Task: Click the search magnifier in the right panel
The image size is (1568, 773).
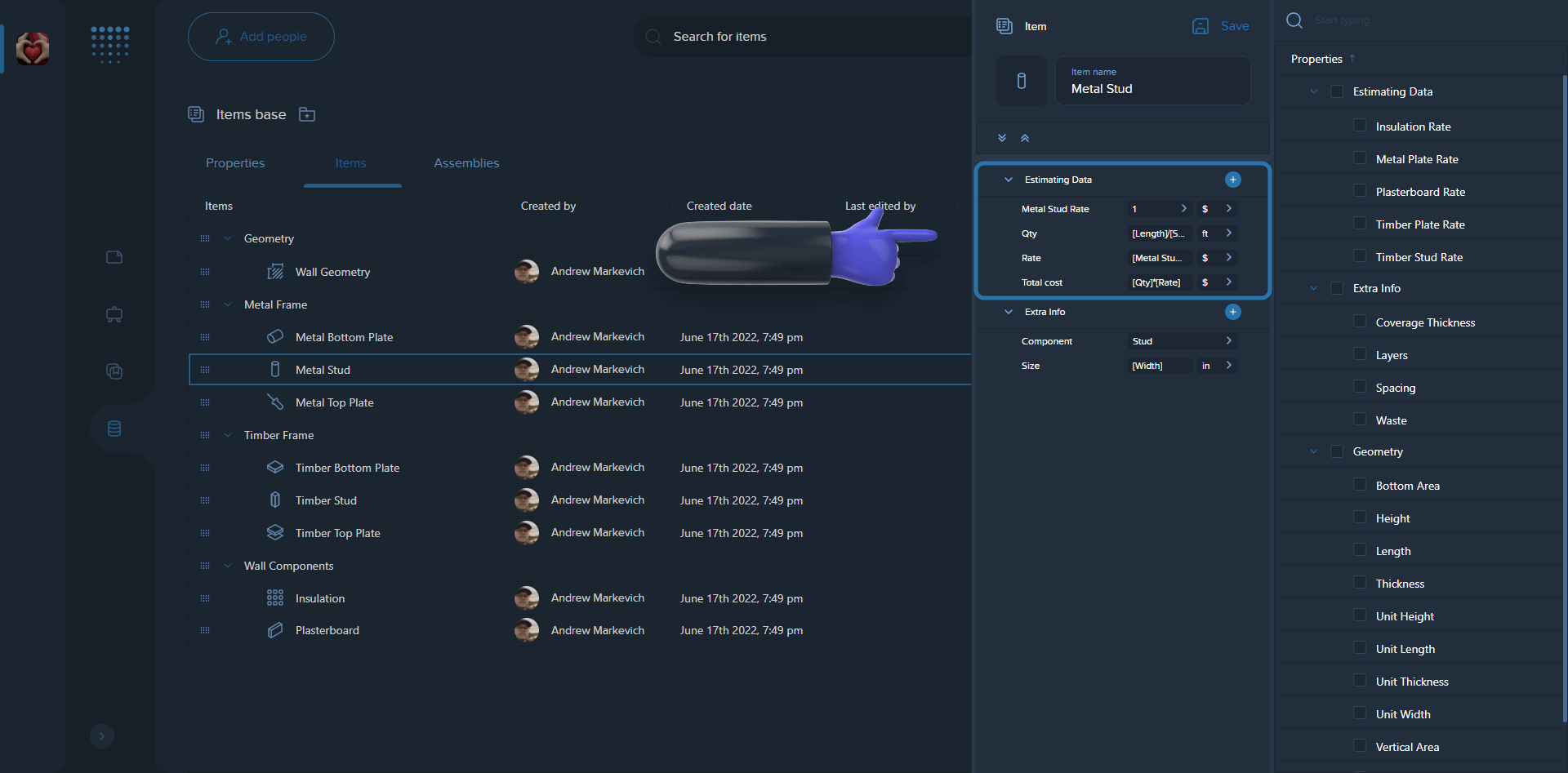Action: pos(1294,20)
